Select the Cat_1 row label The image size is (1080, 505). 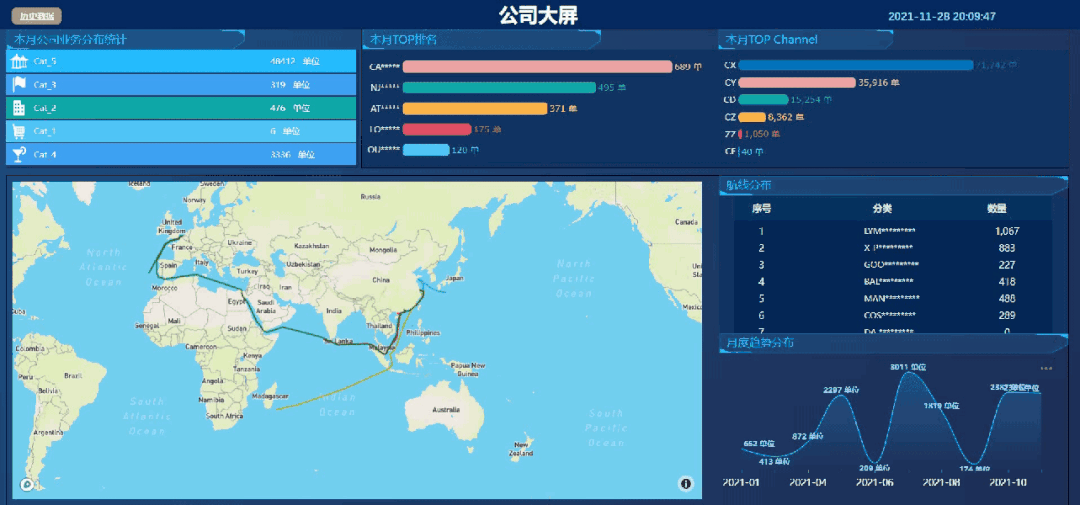pos(45,131)
